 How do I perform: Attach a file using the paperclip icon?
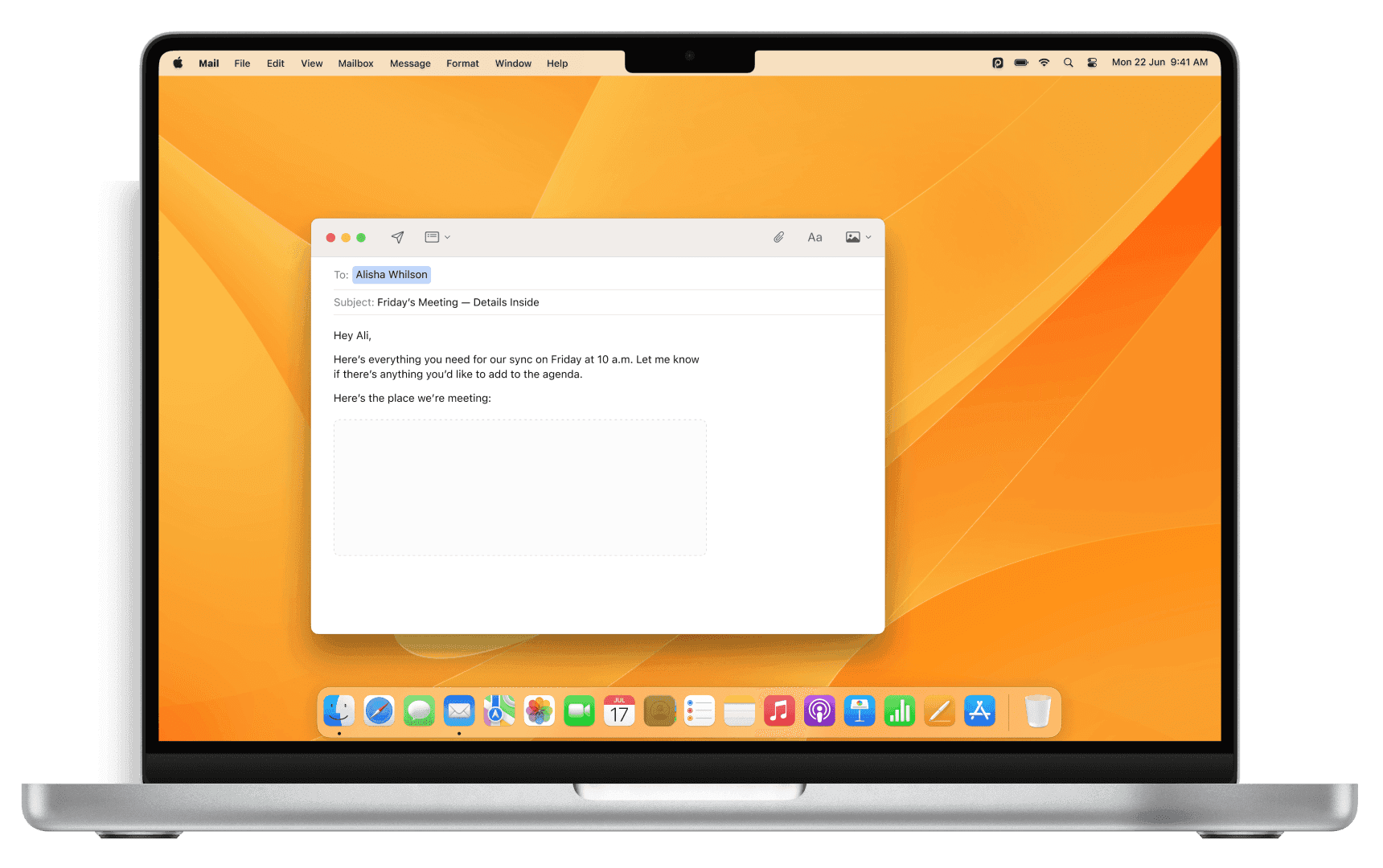(778, 237)
